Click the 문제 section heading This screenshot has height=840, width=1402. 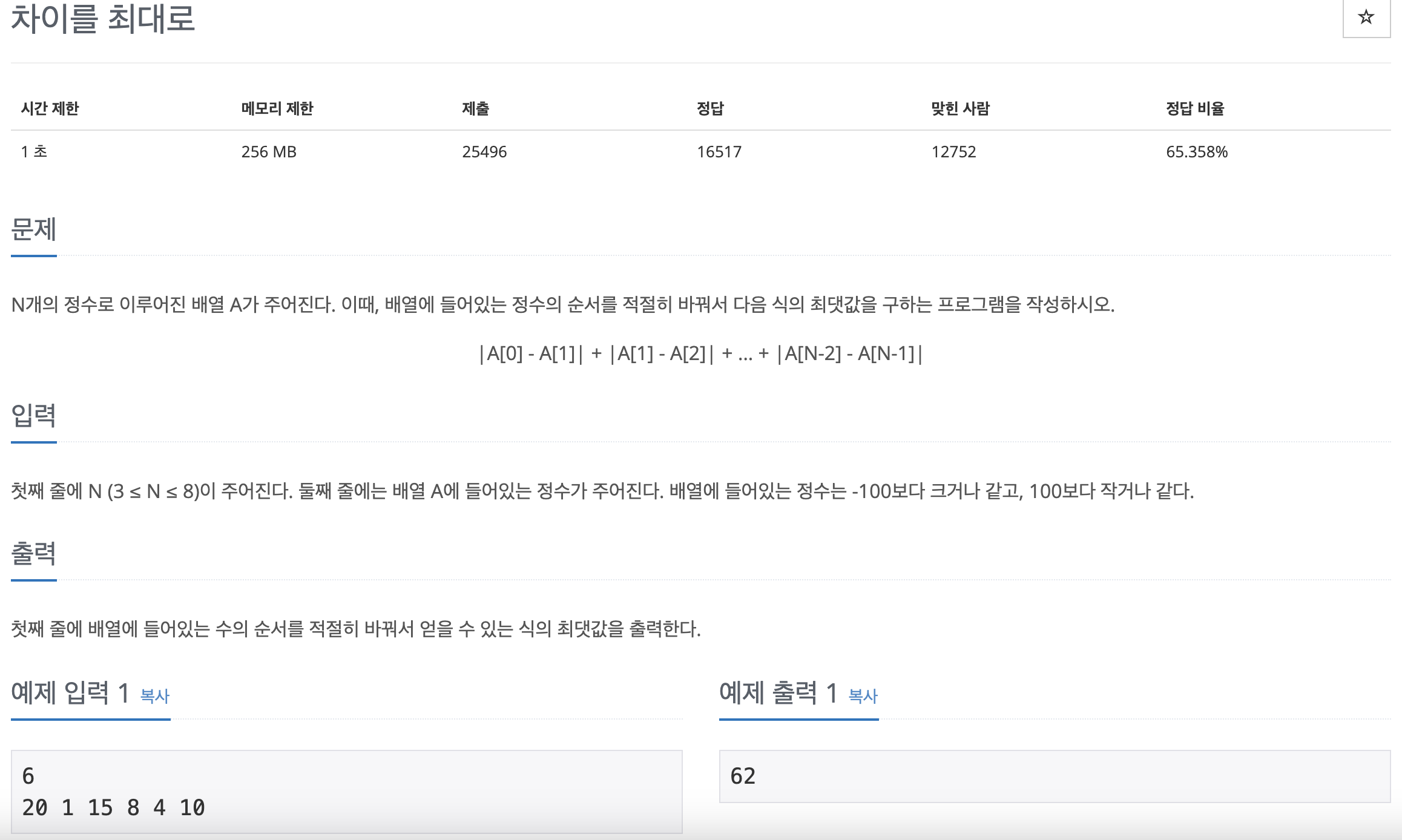pos(34,230)
